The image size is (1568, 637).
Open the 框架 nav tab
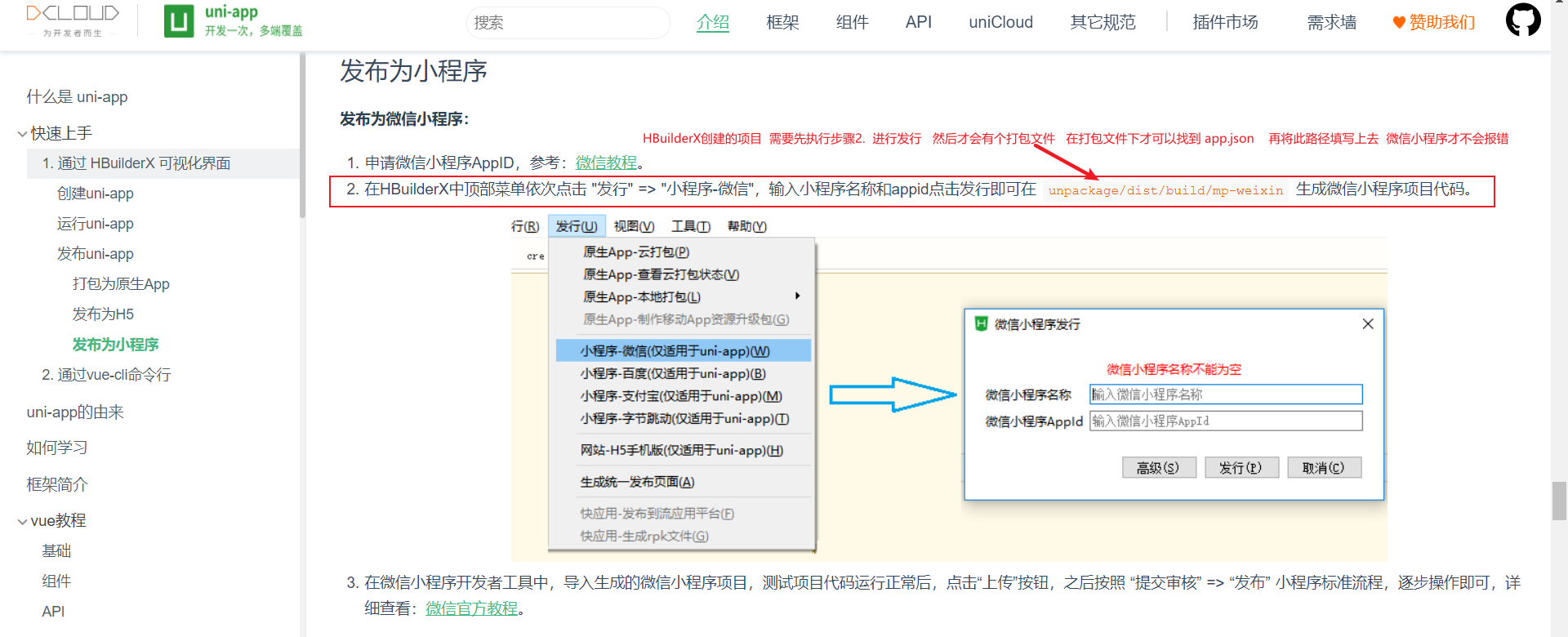click(x=782, y=22)
